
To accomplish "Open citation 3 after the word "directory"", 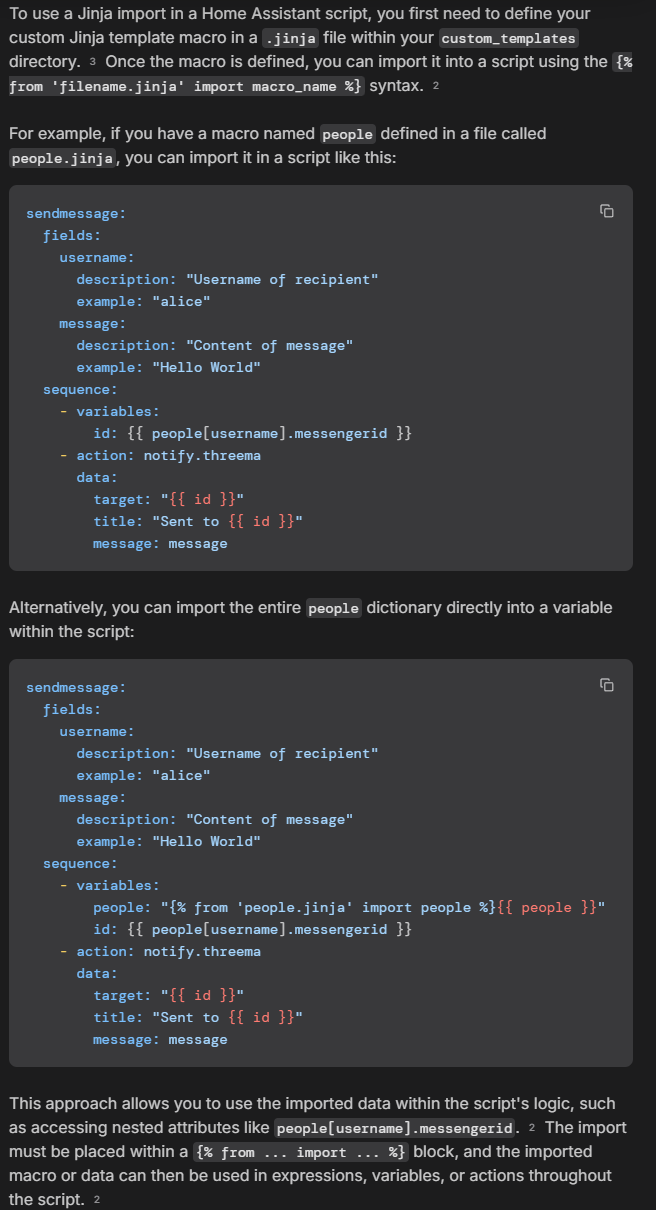I will click(x=91, y=63).
